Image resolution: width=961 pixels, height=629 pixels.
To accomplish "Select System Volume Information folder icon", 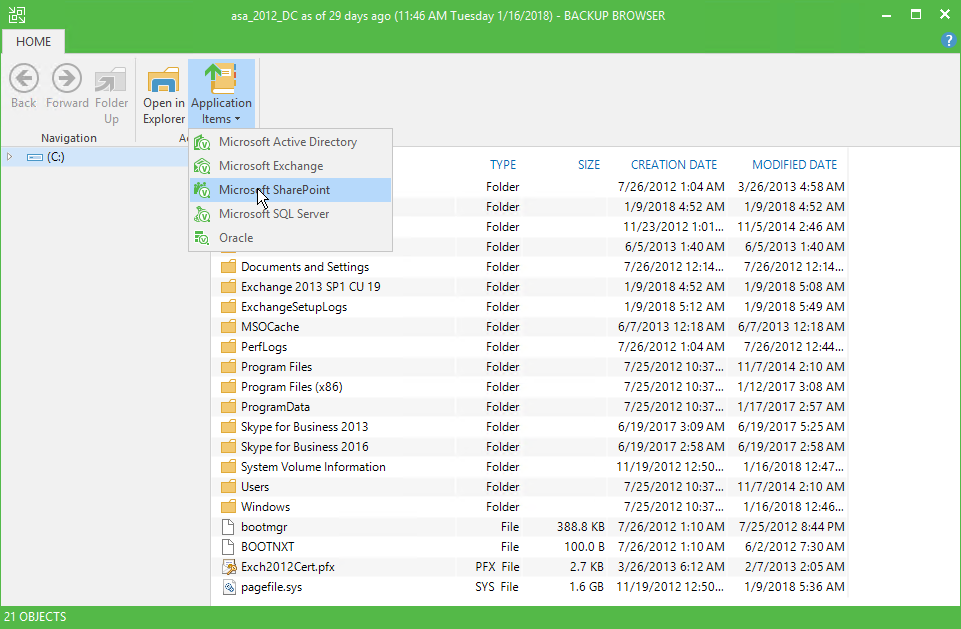I will click(x=228, y=467).
